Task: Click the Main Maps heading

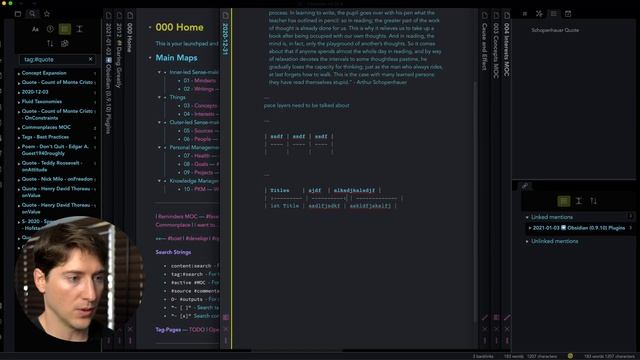Action: point(176,58)
